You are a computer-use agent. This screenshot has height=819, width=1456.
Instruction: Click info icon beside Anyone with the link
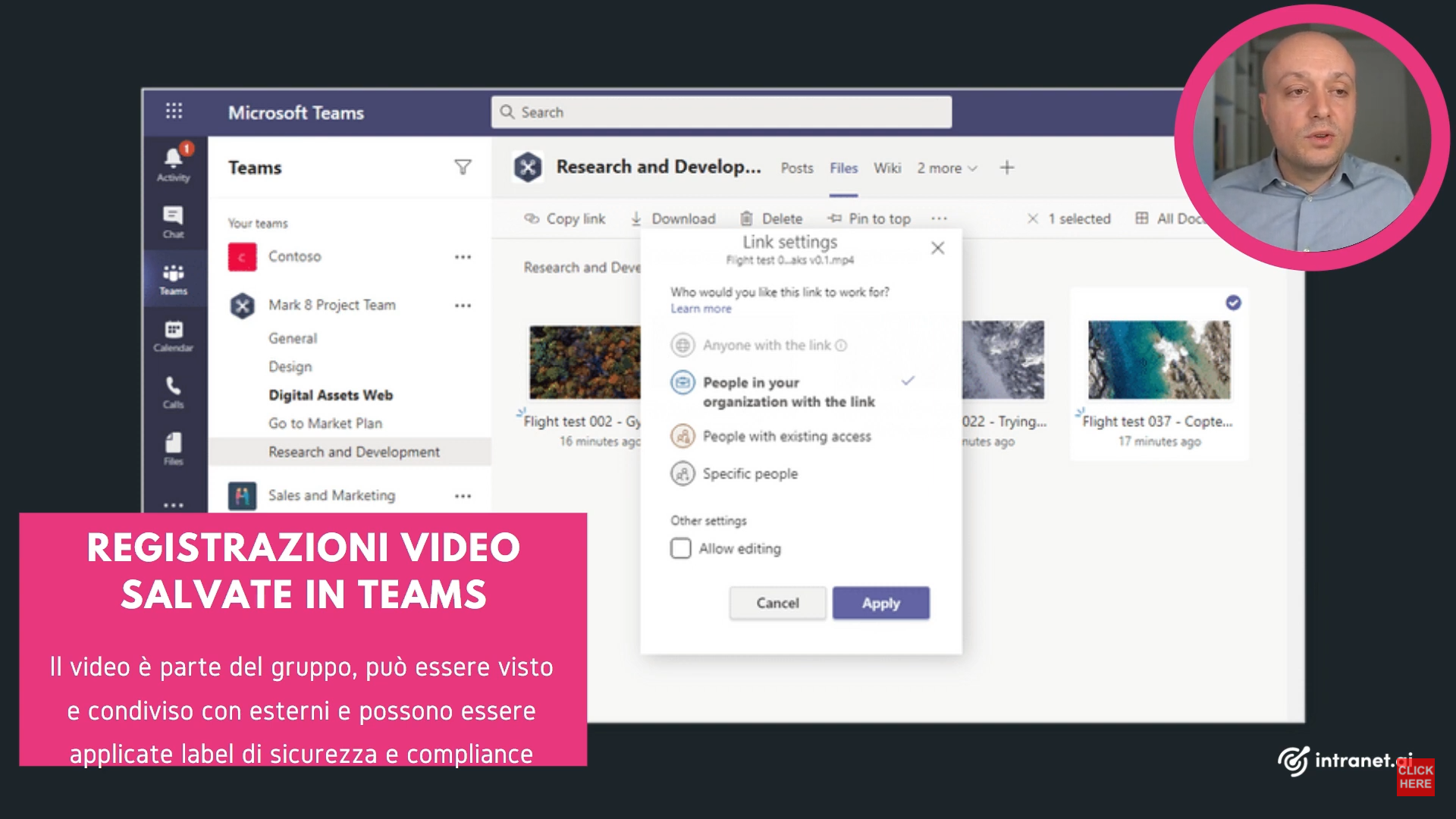click(841, 346)
